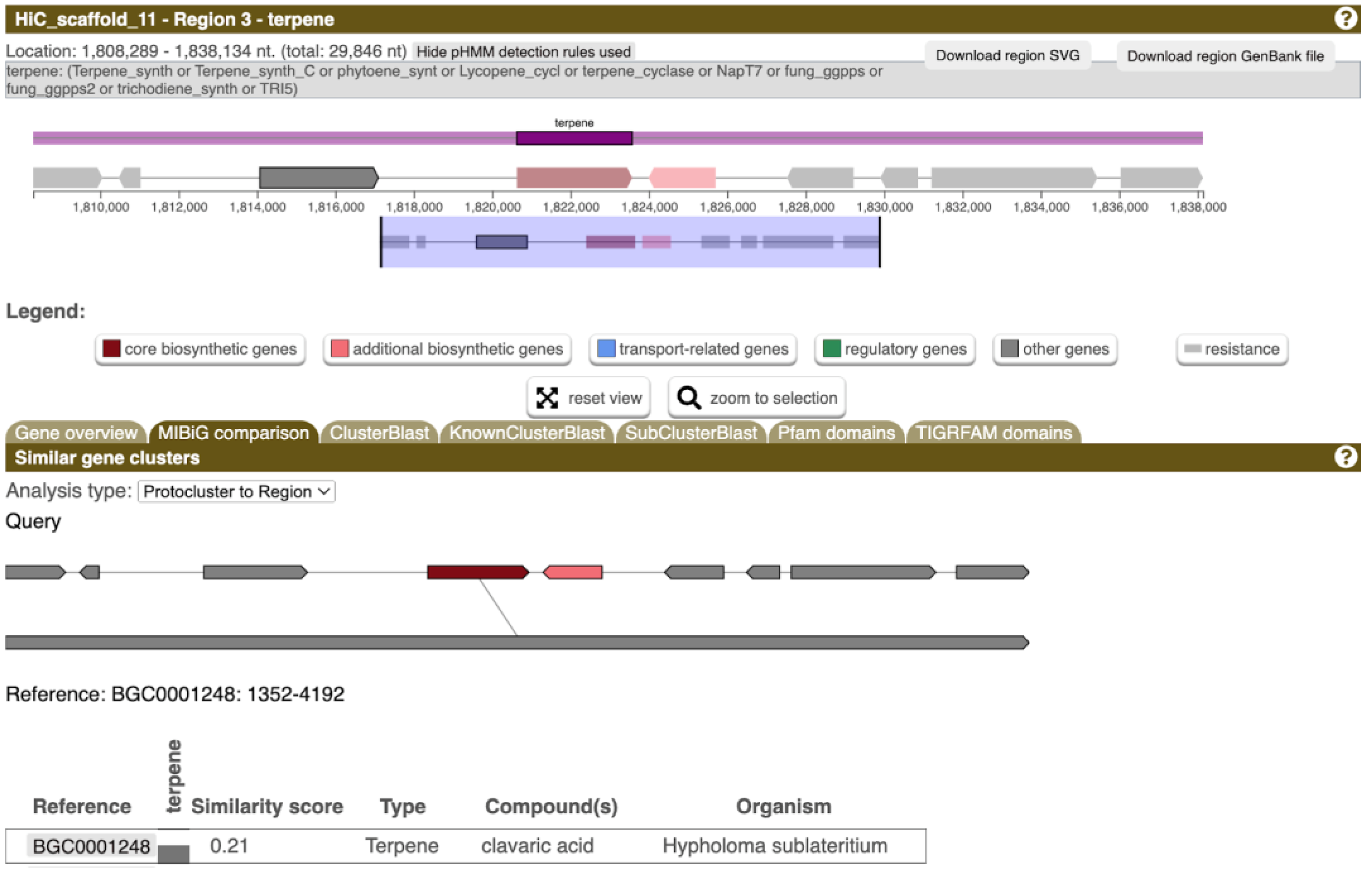1372x873 pixels.
Task: Click help icon in region header bar
Action: tap(1345, 19)
